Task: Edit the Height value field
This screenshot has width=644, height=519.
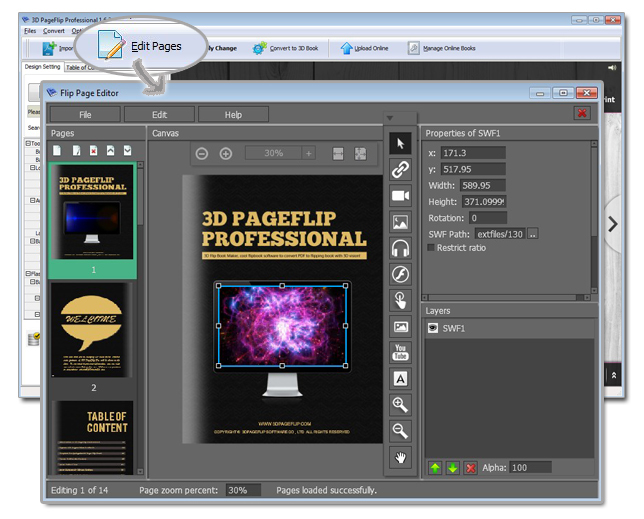Action: [484, 202]
